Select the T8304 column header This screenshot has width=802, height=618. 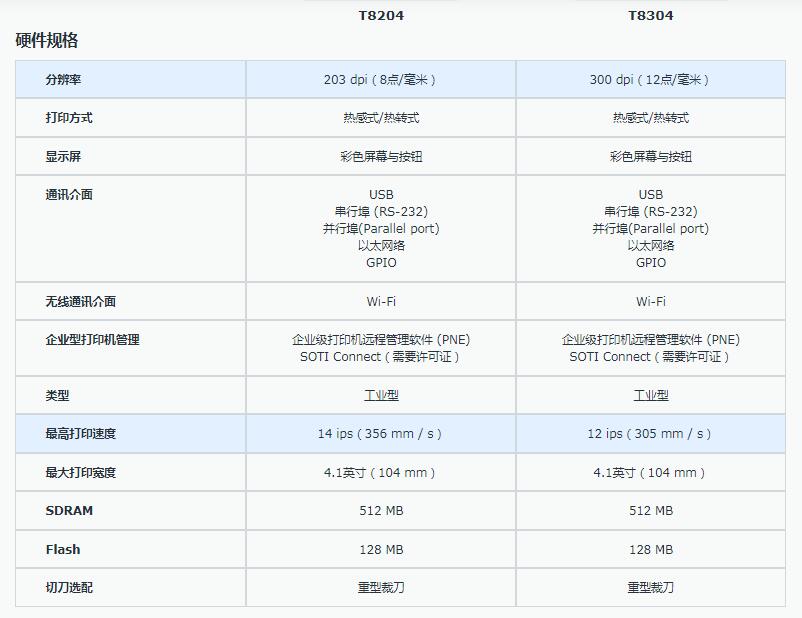651,15
